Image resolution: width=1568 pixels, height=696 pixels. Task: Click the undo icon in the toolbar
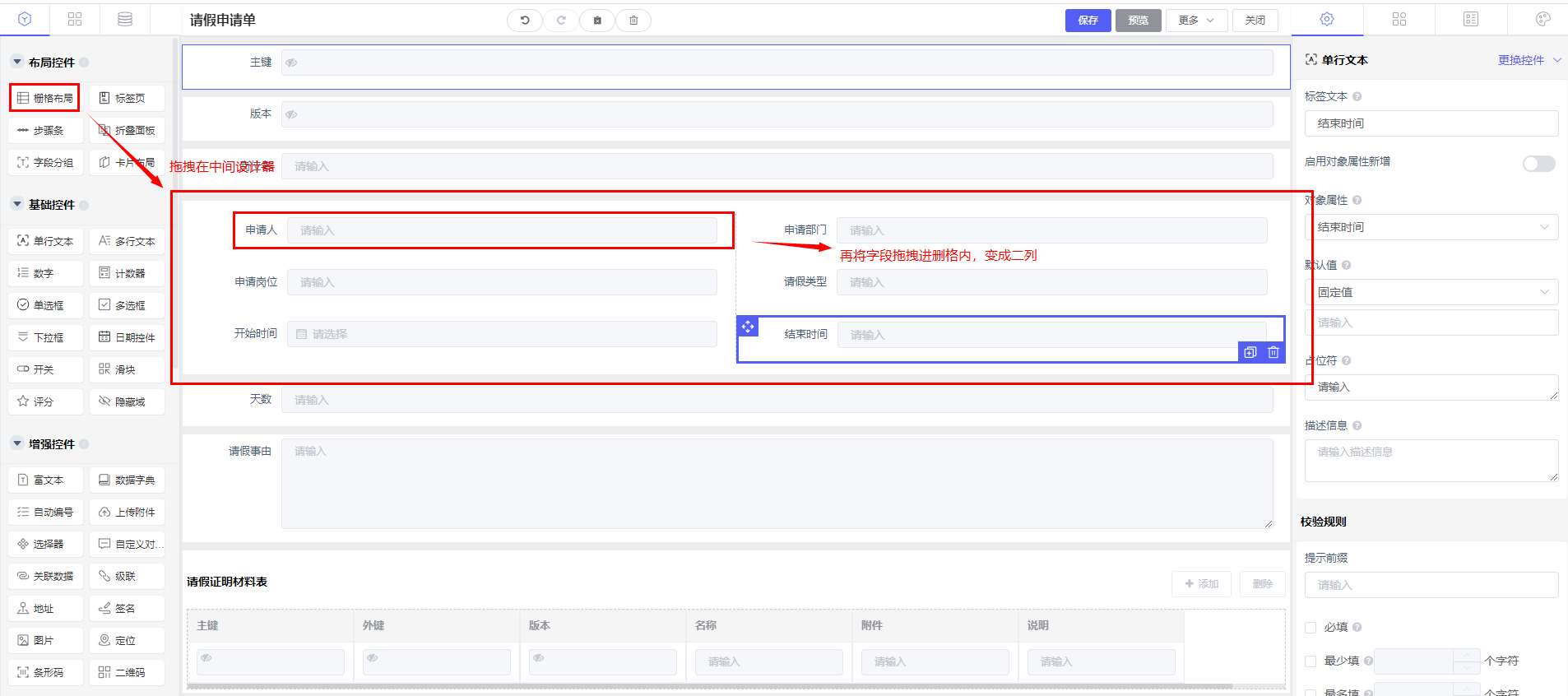525,21
